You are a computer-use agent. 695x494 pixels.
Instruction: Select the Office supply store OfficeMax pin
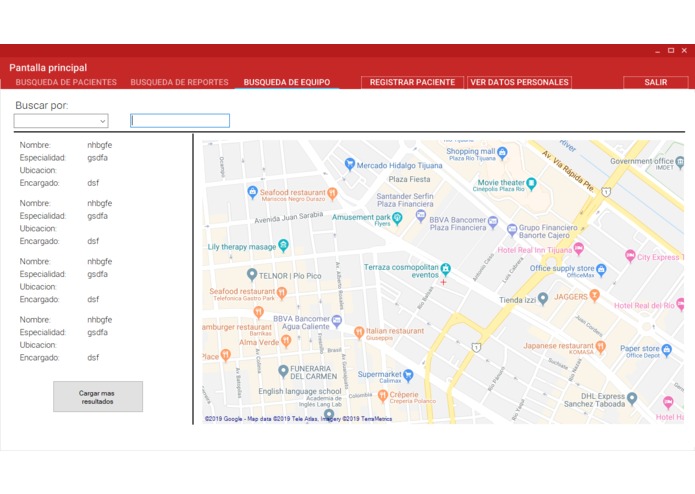point(601,269)
